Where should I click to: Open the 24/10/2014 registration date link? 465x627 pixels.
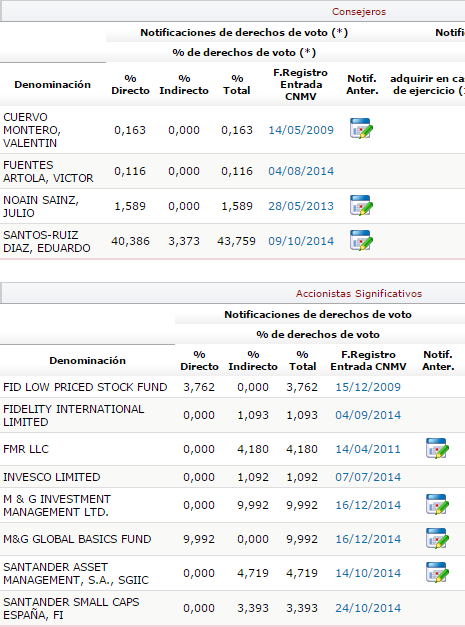(368, 608)
